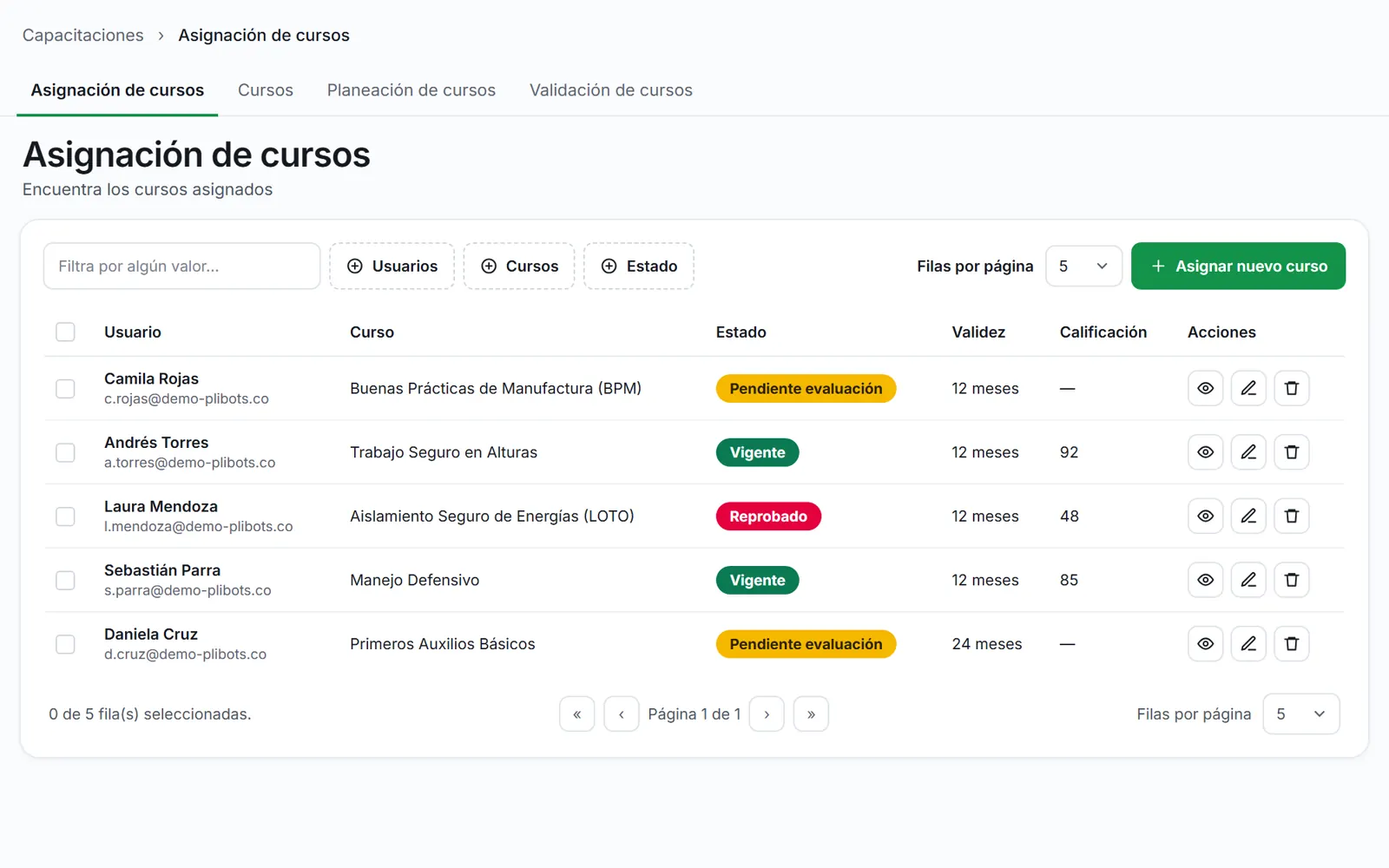Image resolution: width=1389 pixels, height=868 pixels.
Task: Select the Asignación de cursos tab
Action: [x=117, y=90]
